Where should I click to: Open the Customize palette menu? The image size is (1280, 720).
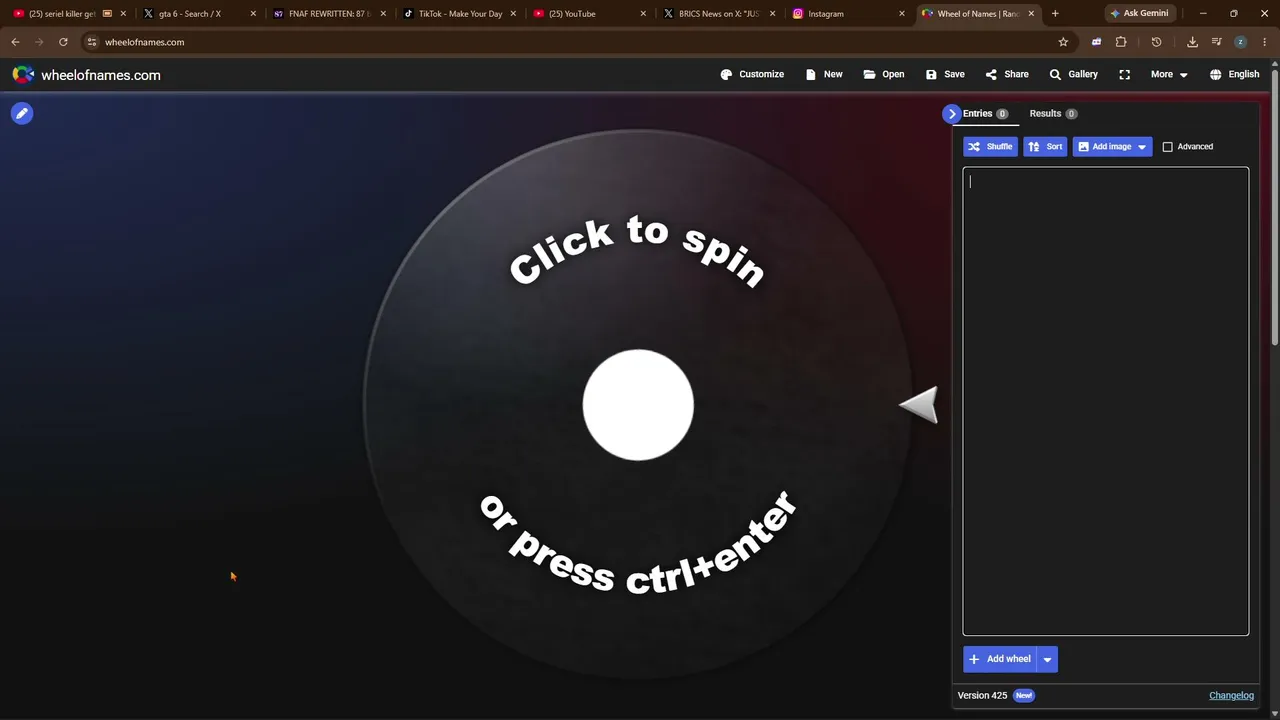752,74
